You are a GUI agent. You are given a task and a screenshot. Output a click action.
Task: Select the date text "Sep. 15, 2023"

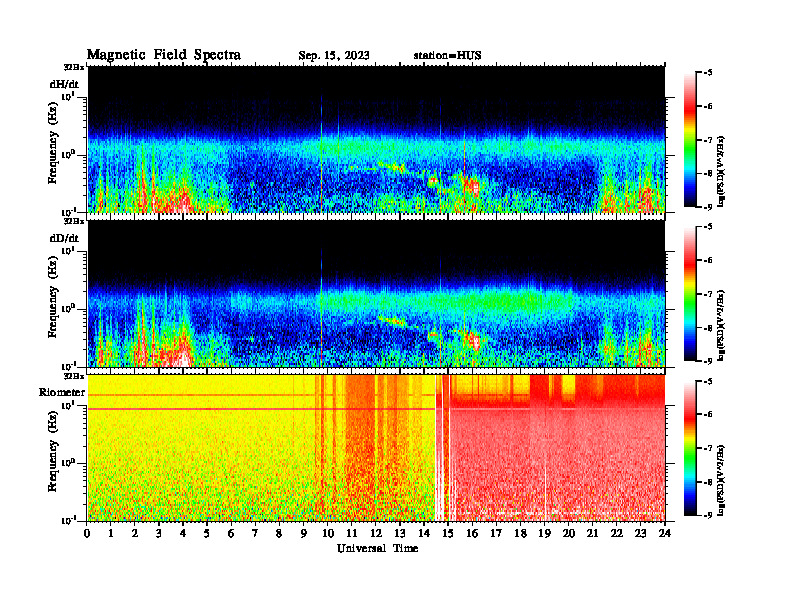pos(333,56)
